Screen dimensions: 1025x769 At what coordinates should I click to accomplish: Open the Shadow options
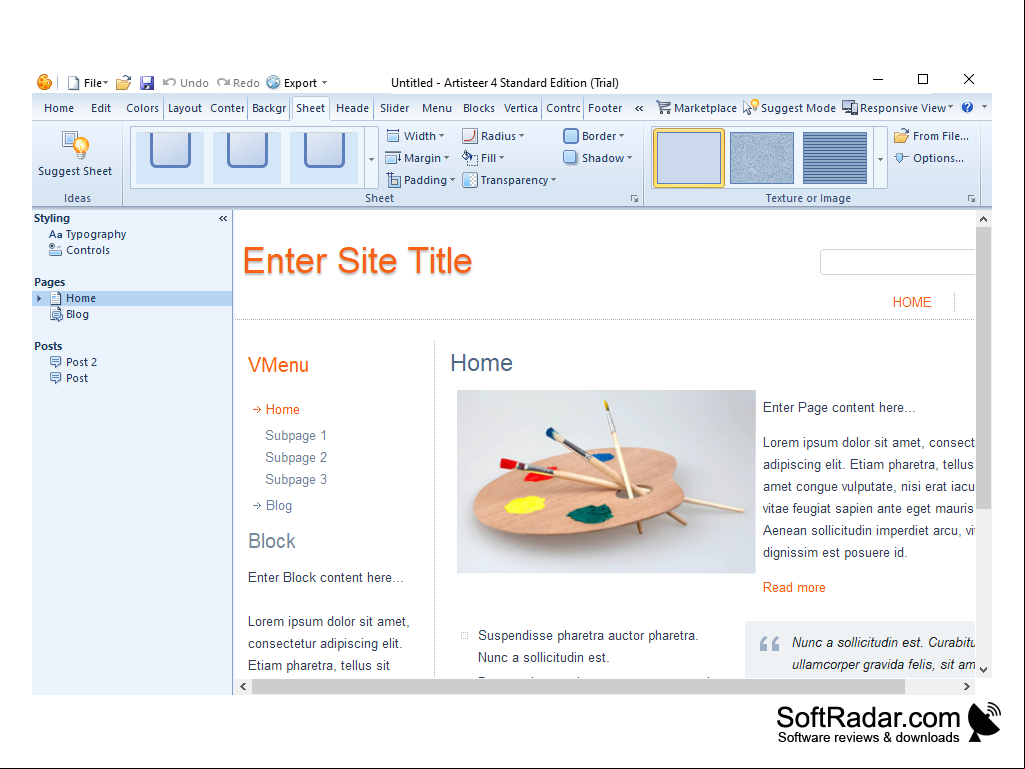598,158
